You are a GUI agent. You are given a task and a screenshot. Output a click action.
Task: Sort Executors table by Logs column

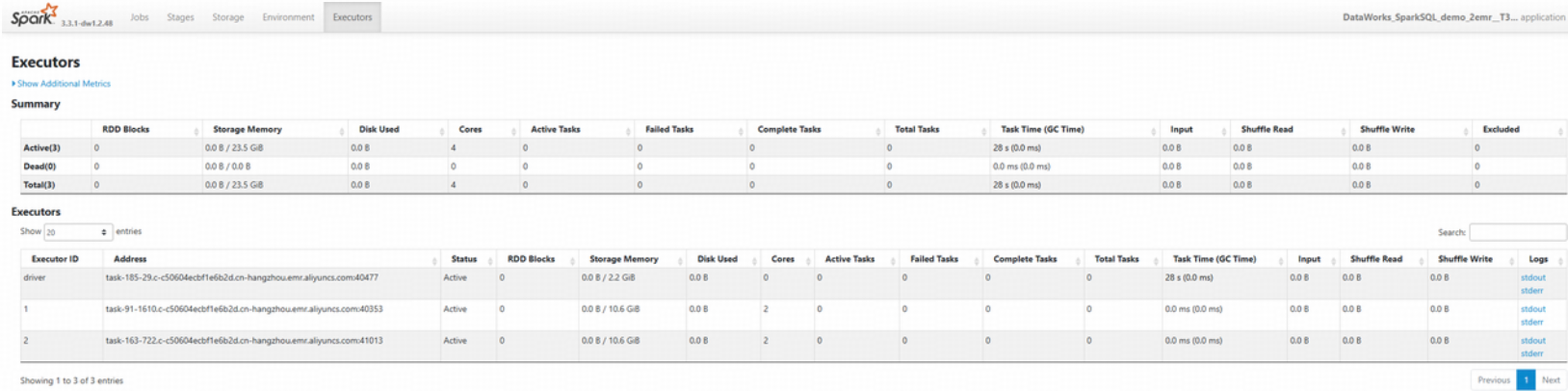(1538, 259)
